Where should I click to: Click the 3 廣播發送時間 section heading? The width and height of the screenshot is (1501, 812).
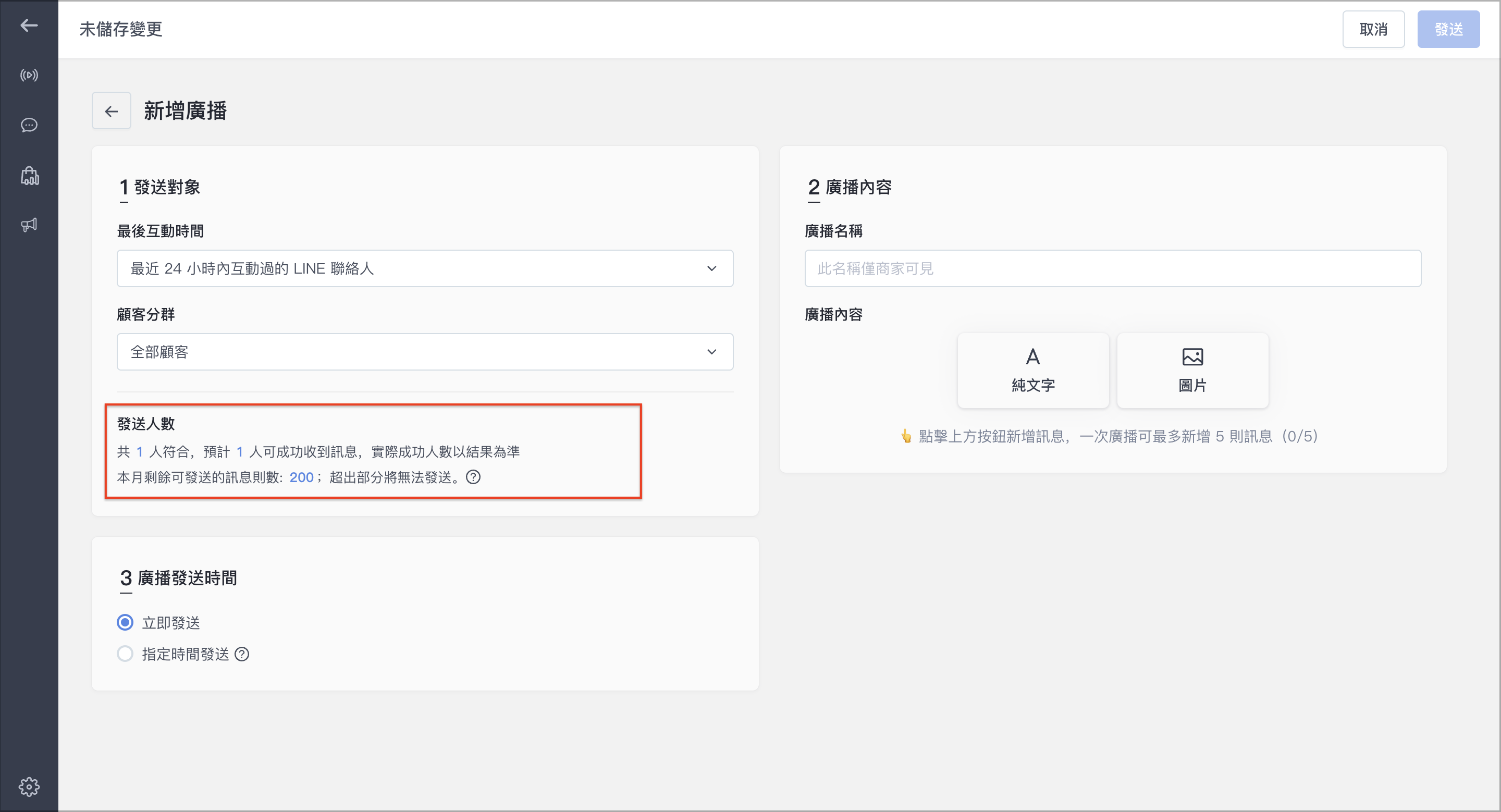(x=178, y=579)
